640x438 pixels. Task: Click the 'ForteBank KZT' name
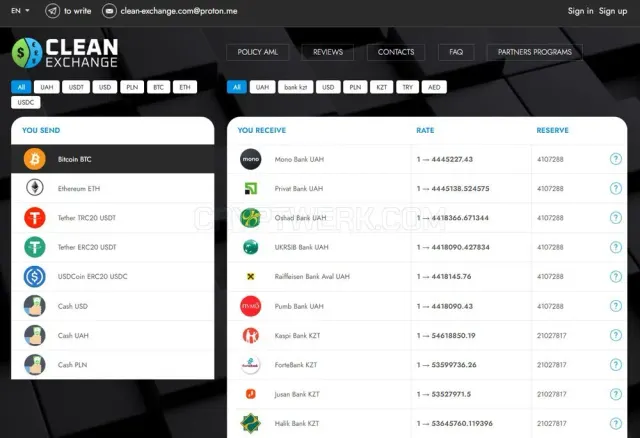click(x=296, y=365)
